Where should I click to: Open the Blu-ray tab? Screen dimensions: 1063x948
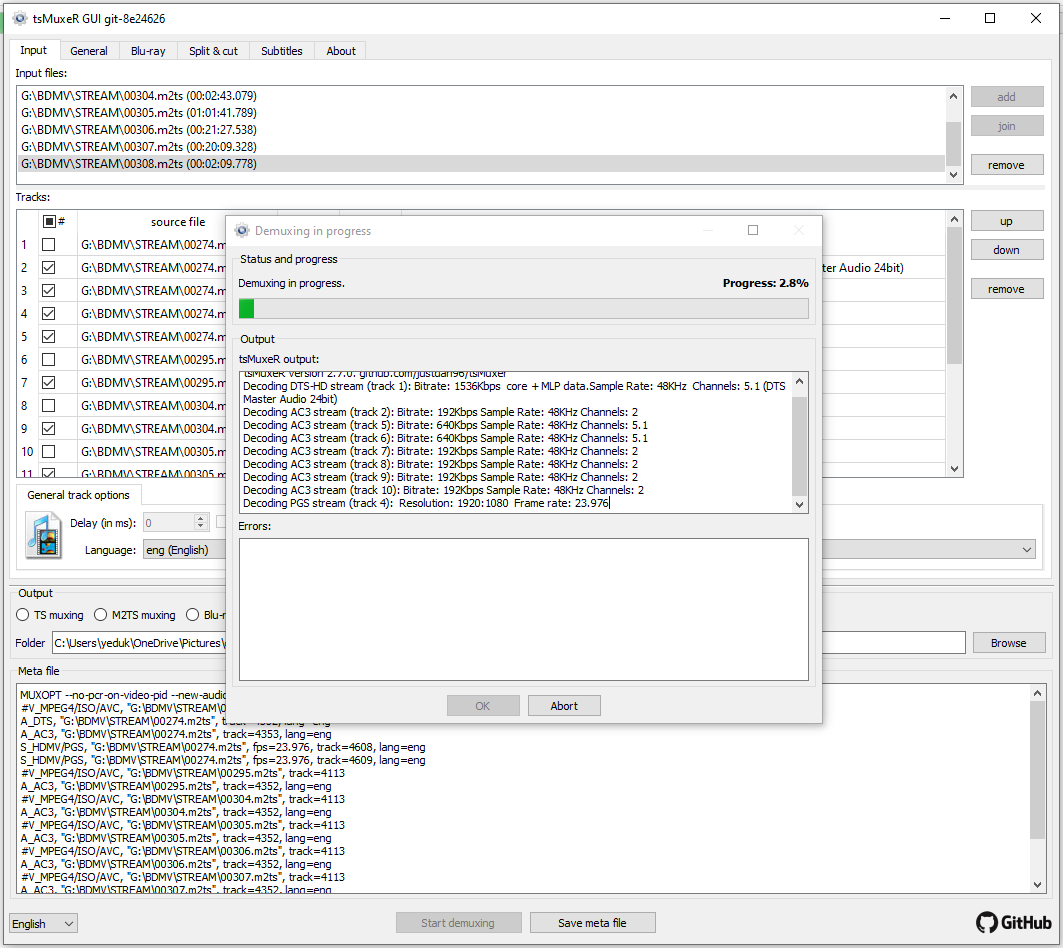(x=148, y=51)
